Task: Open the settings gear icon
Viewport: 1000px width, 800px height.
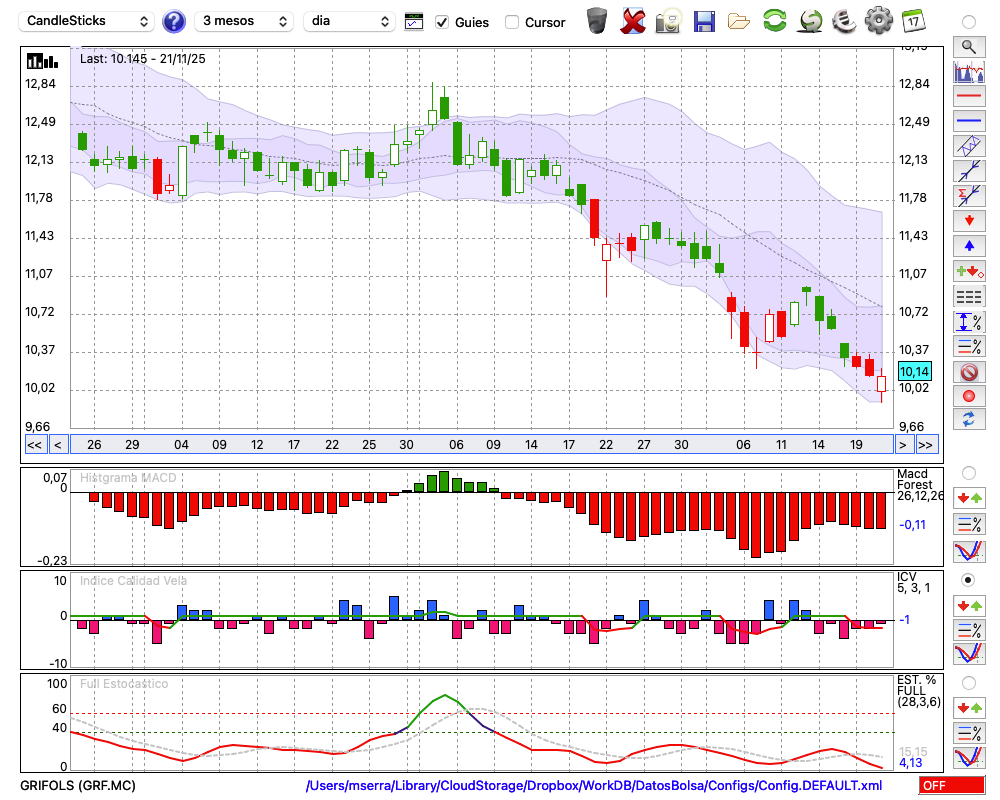Action: 878,21
